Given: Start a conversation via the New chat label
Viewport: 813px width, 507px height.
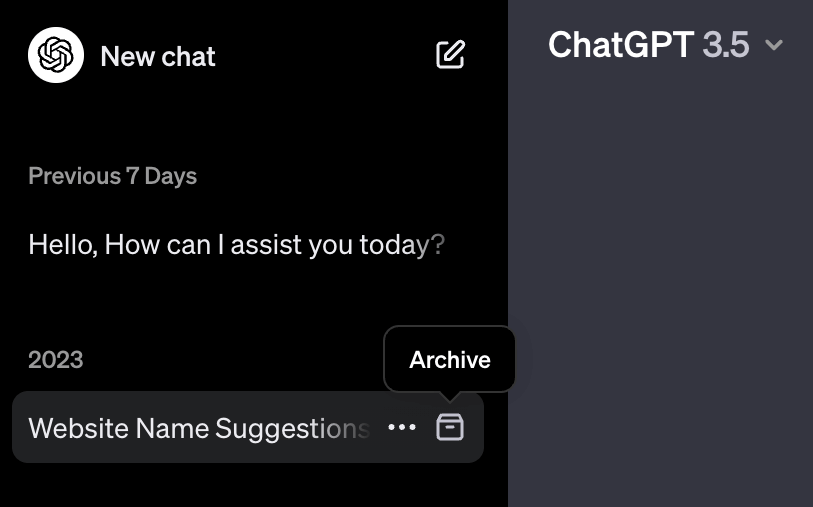Looking at the screenshot, I should [158, 56].
